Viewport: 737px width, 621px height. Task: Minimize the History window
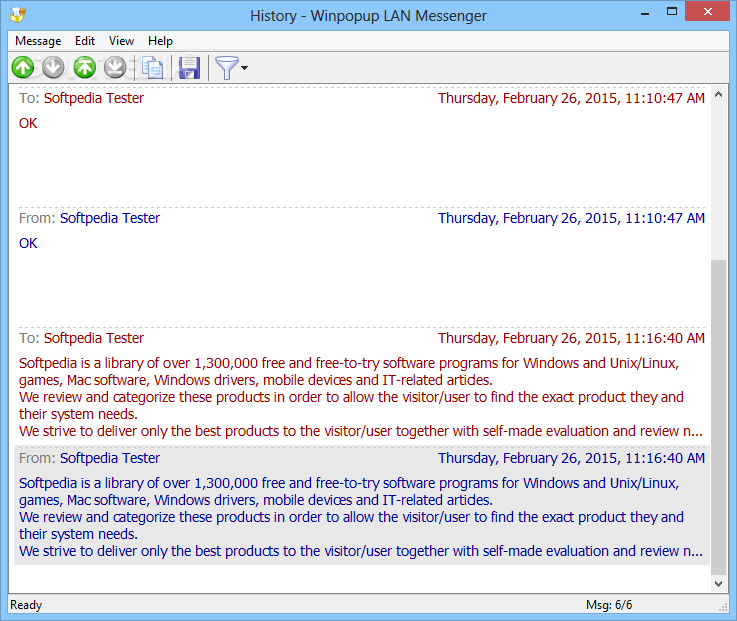[645, 13]
